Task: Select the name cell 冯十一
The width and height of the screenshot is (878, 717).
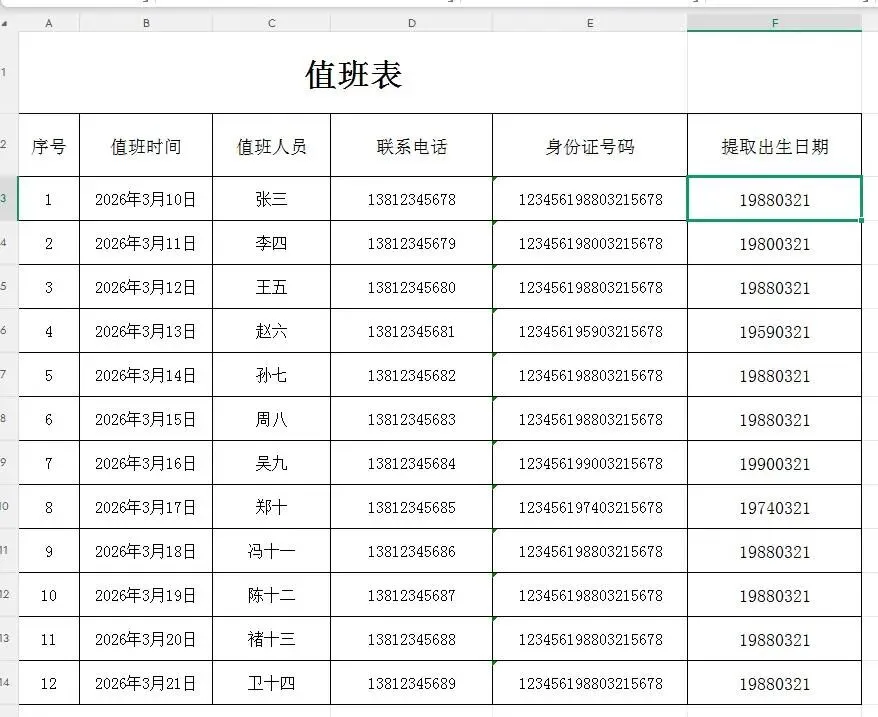Action: (x=272, y=551)
